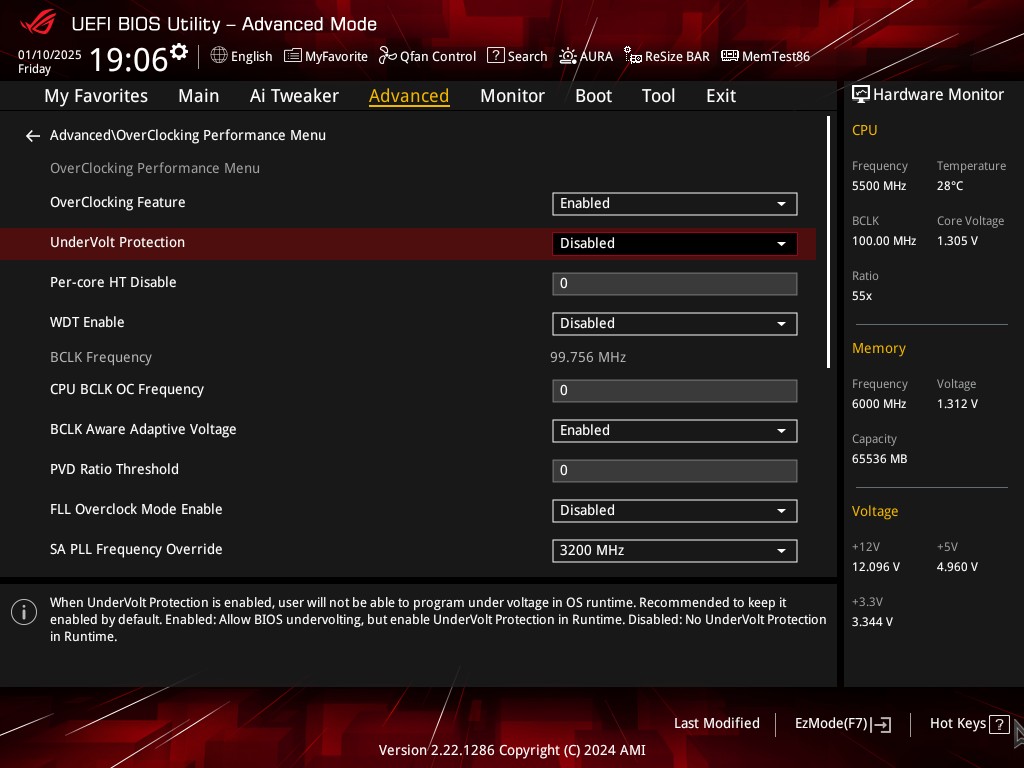This screenshot has height=768, width=1024.
Task: Click the globe icon for English language
Action: click(x=219, y=56)
